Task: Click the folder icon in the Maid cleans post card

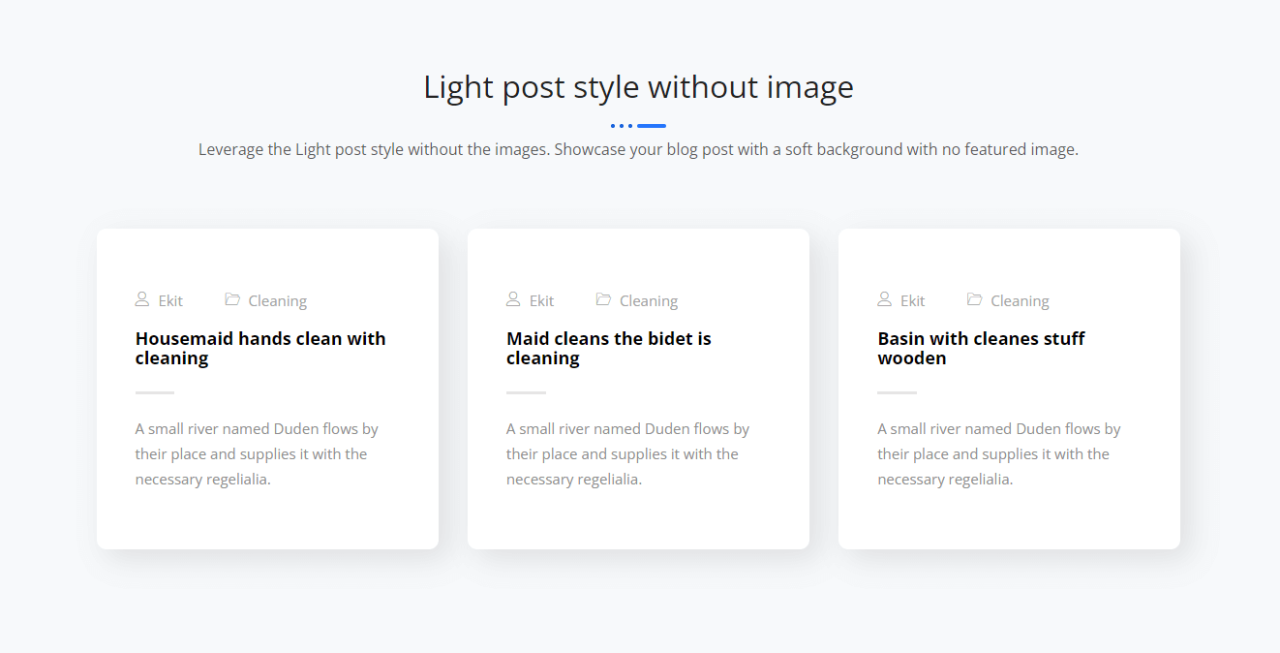Action: point(603,299)
